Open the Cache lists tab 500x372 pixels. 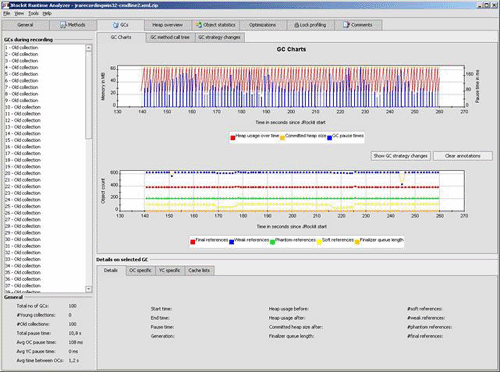click(199, 270)
